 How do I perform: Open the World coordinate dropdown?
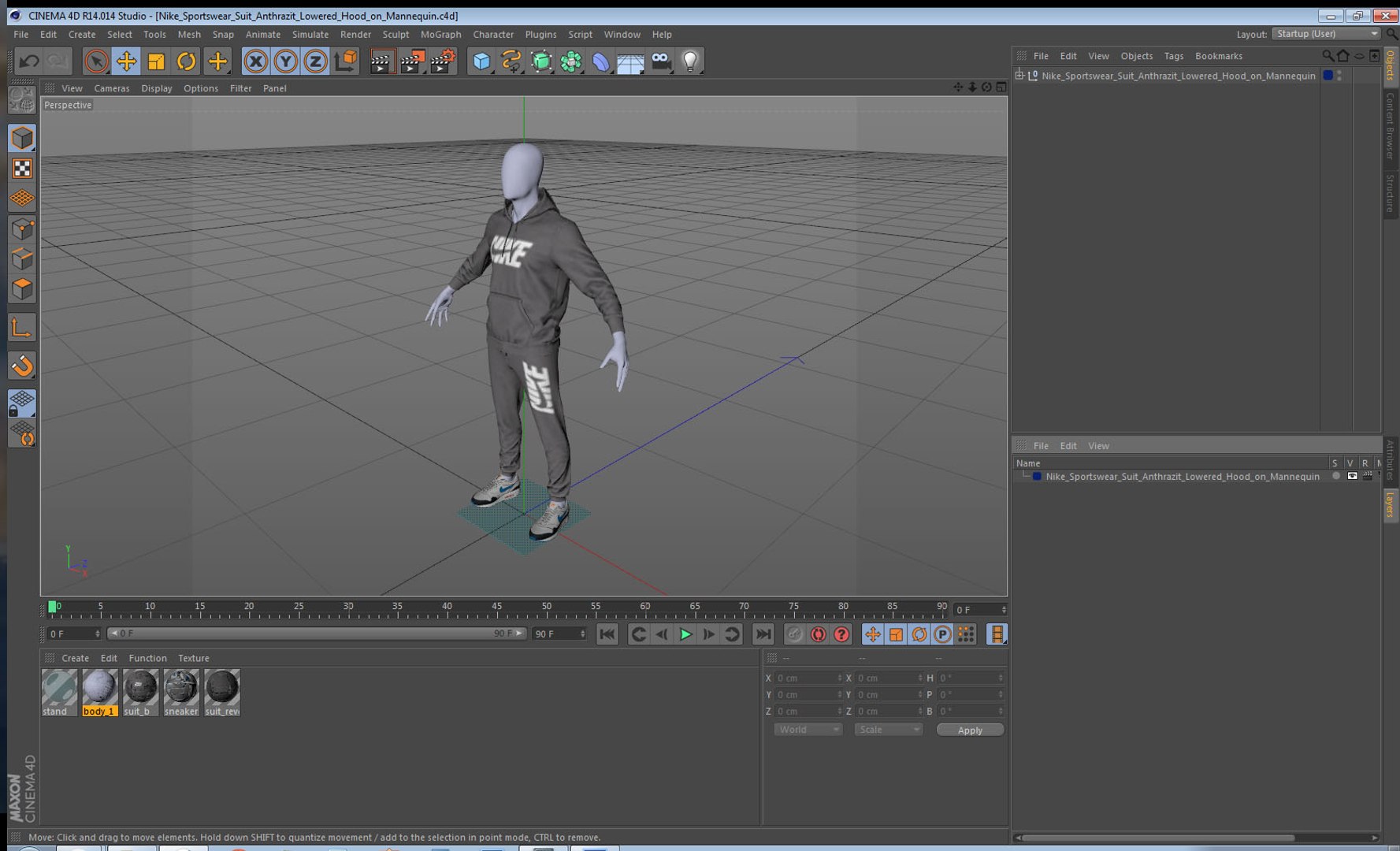[808, 730]
